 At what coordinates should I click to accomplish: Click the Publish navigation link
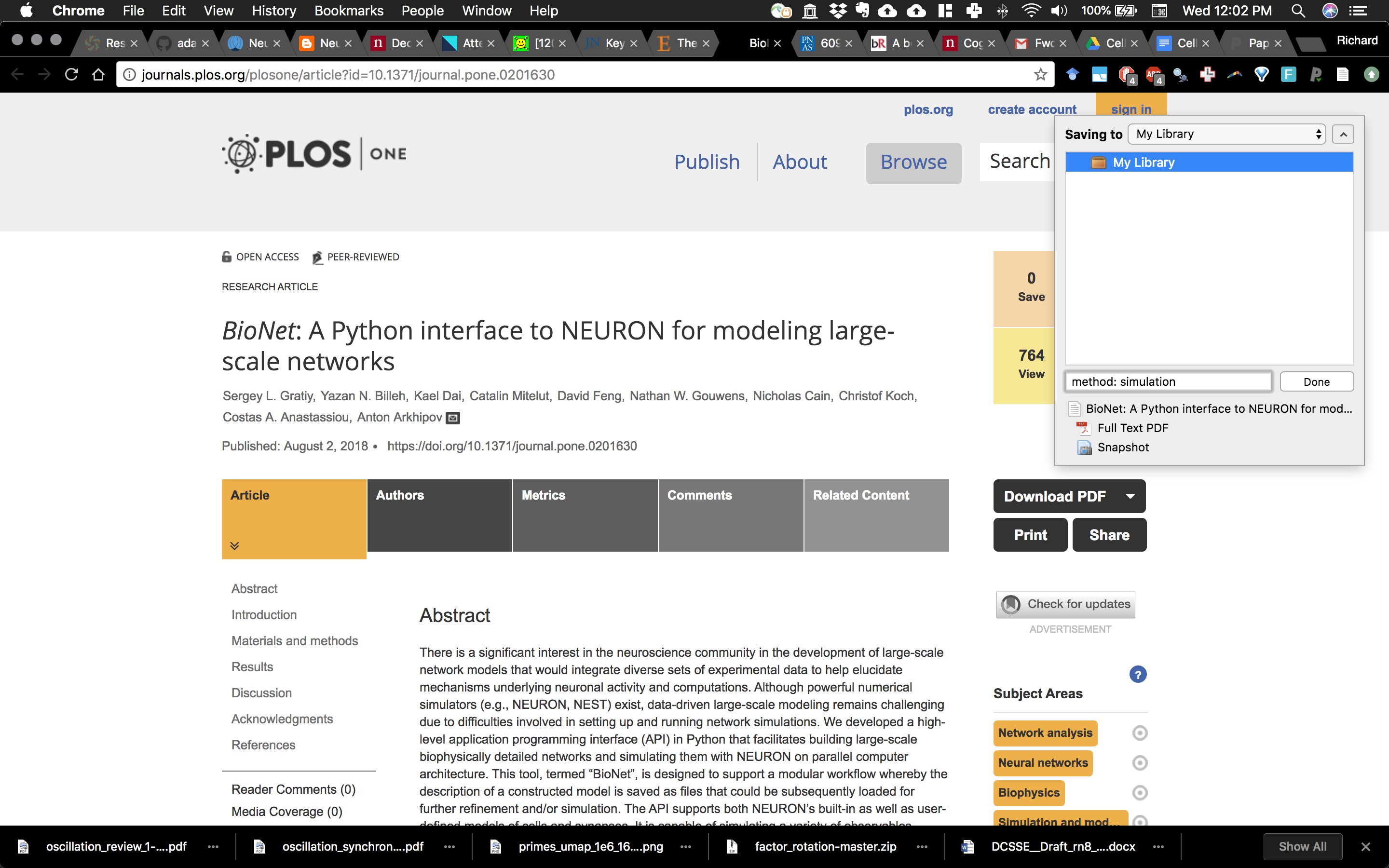coord(707,163)
